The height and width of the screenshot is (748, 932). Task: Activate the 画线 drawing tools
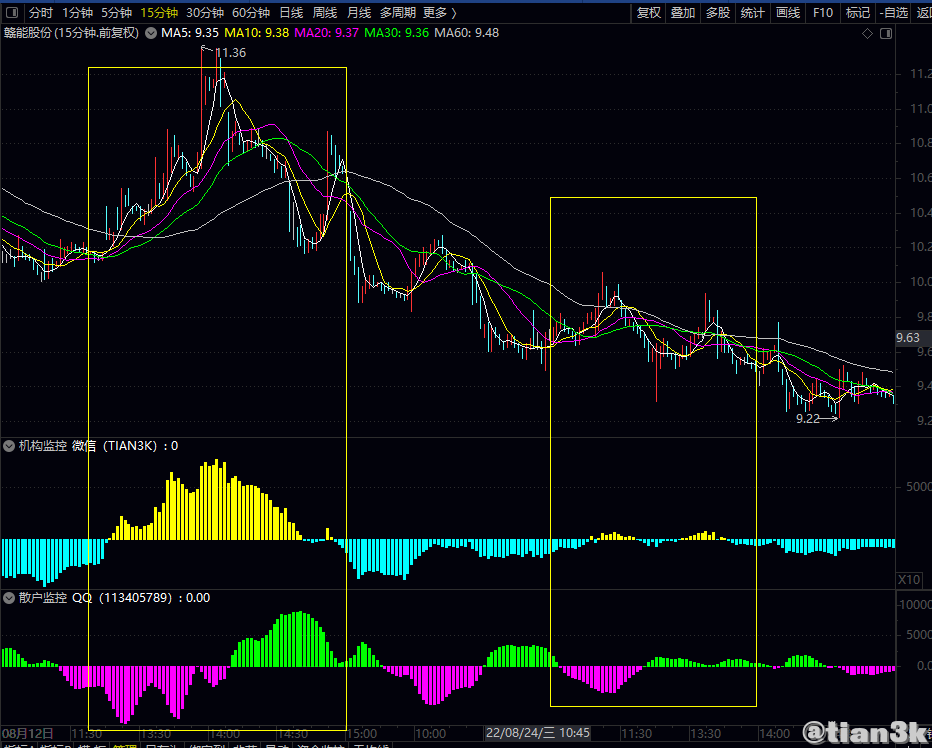788,12
